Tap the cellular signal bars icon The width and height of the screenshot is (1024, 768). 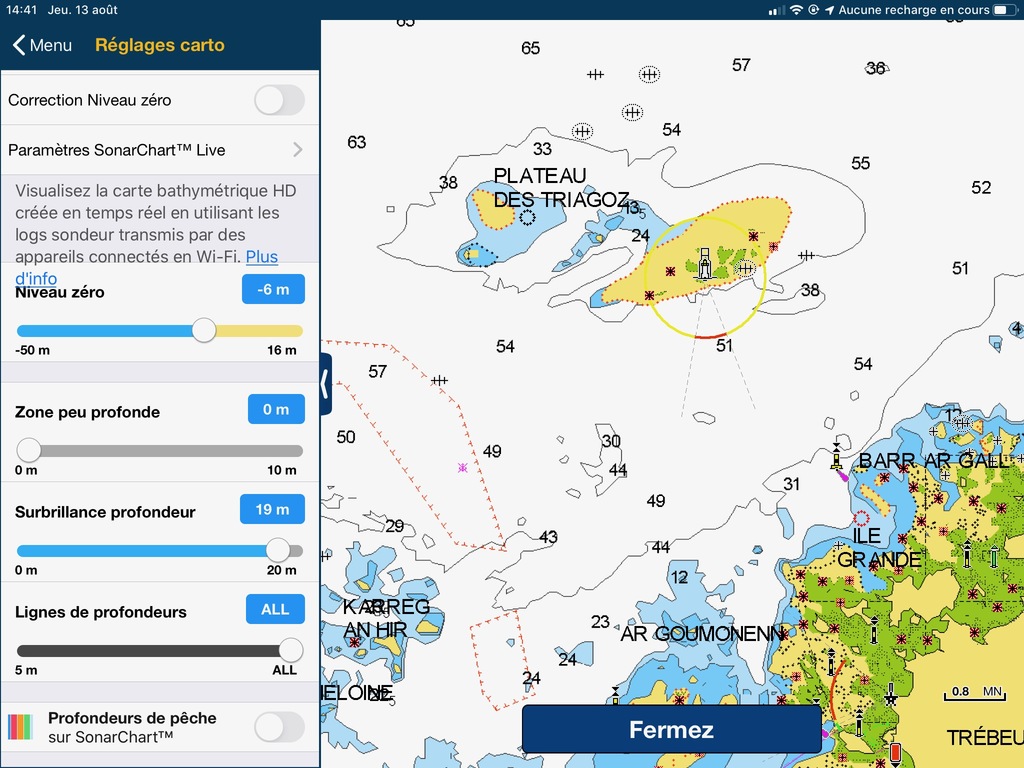coord(776,10)
